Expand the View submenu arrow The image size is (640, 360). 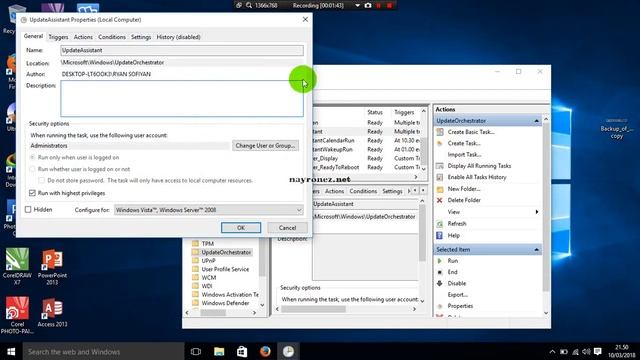tap(537, 212)
